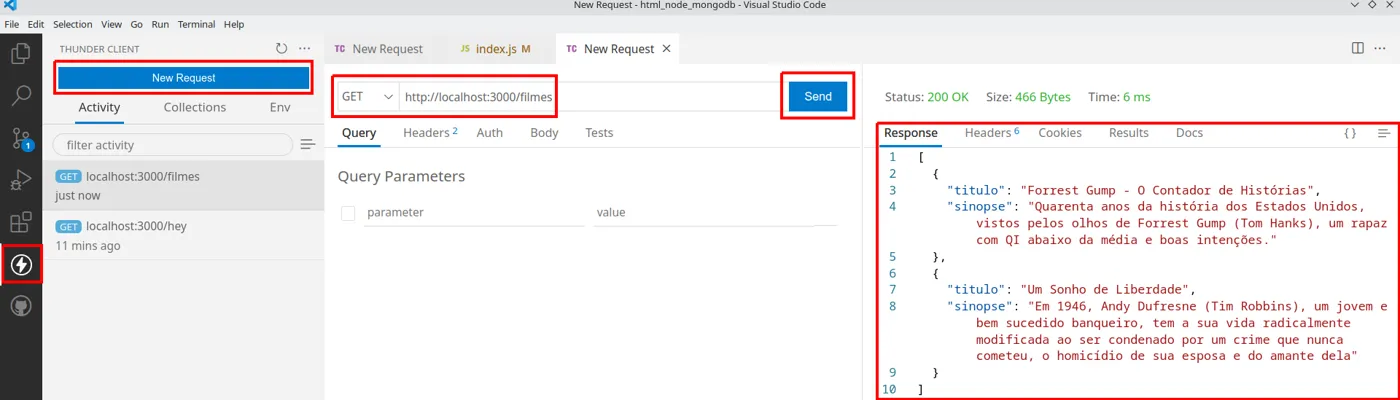This screenshot has height=400, width=1400.
Task: Select the localhost:3000/filmes activity entry
Action: pyautogui.click(x=184, y=186)
